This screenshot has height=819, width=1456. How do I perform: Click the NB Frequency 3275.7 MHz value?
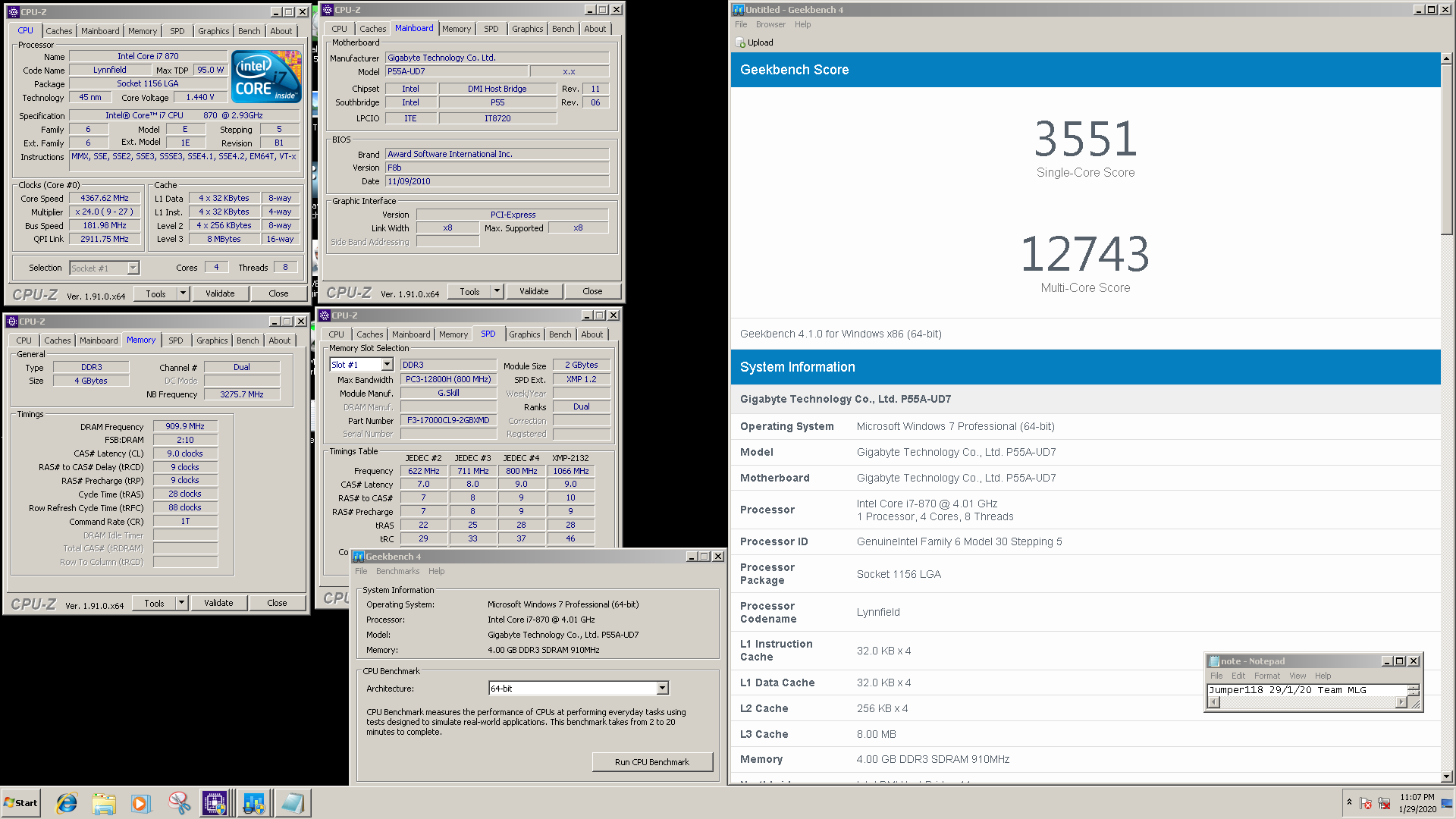coord(242,394)
